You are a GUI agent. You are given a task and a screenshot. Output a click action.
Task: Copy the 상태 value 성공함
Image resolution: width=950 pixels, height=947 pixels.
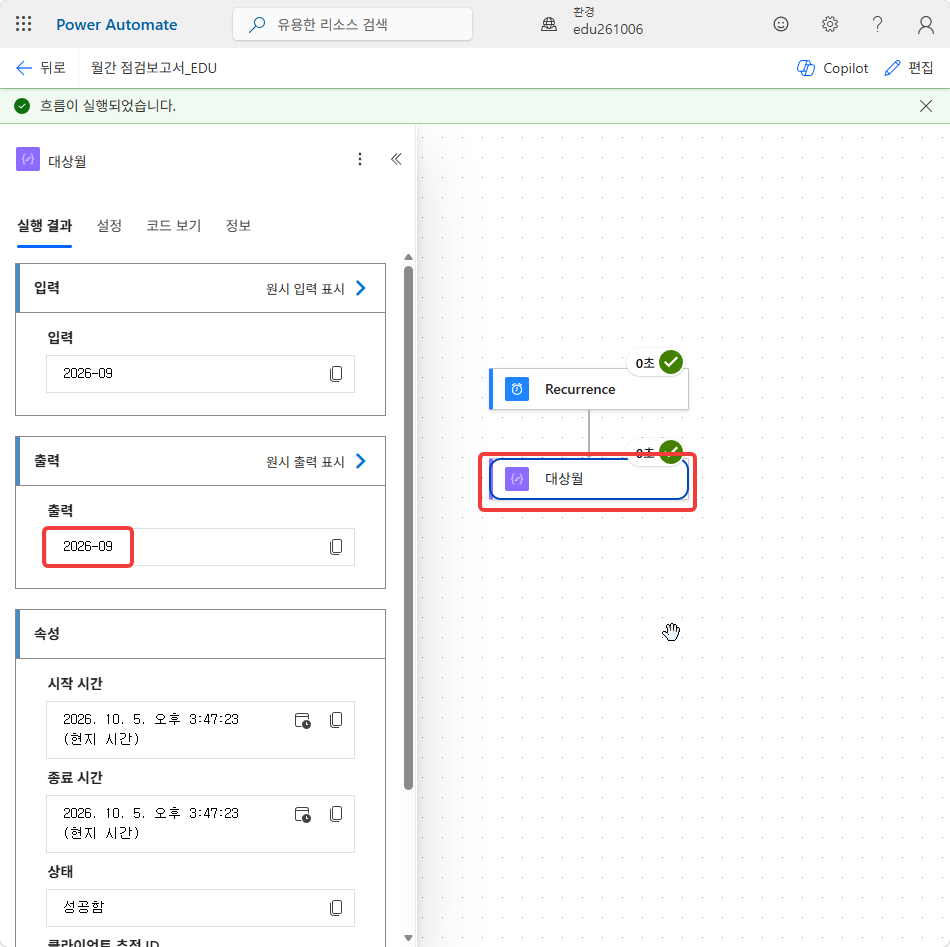pyautogui.click(x=336, y=908)
